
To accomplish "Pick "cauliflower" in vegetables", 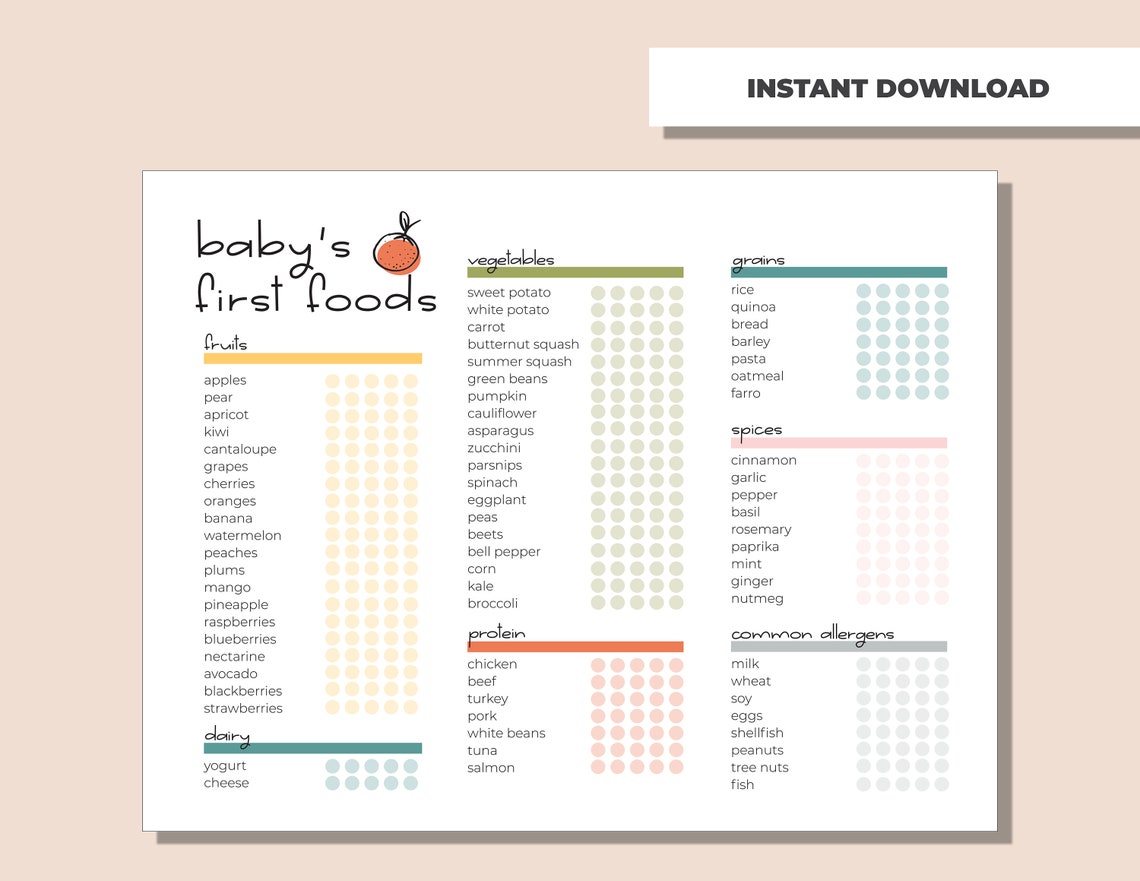I will pyautogui.click(x=502, y=413).
